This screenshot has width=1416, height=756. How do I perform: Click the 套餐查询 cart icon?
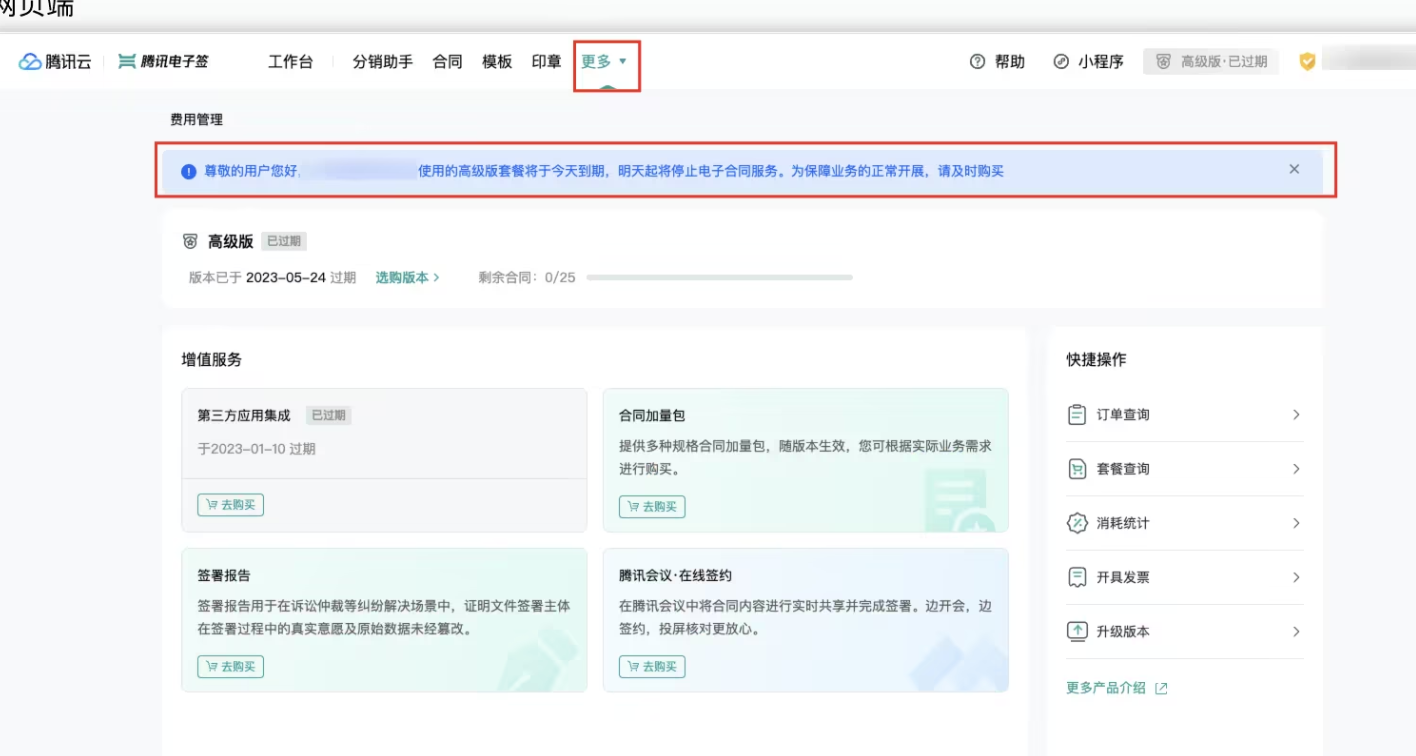[x=1077, y=469]
